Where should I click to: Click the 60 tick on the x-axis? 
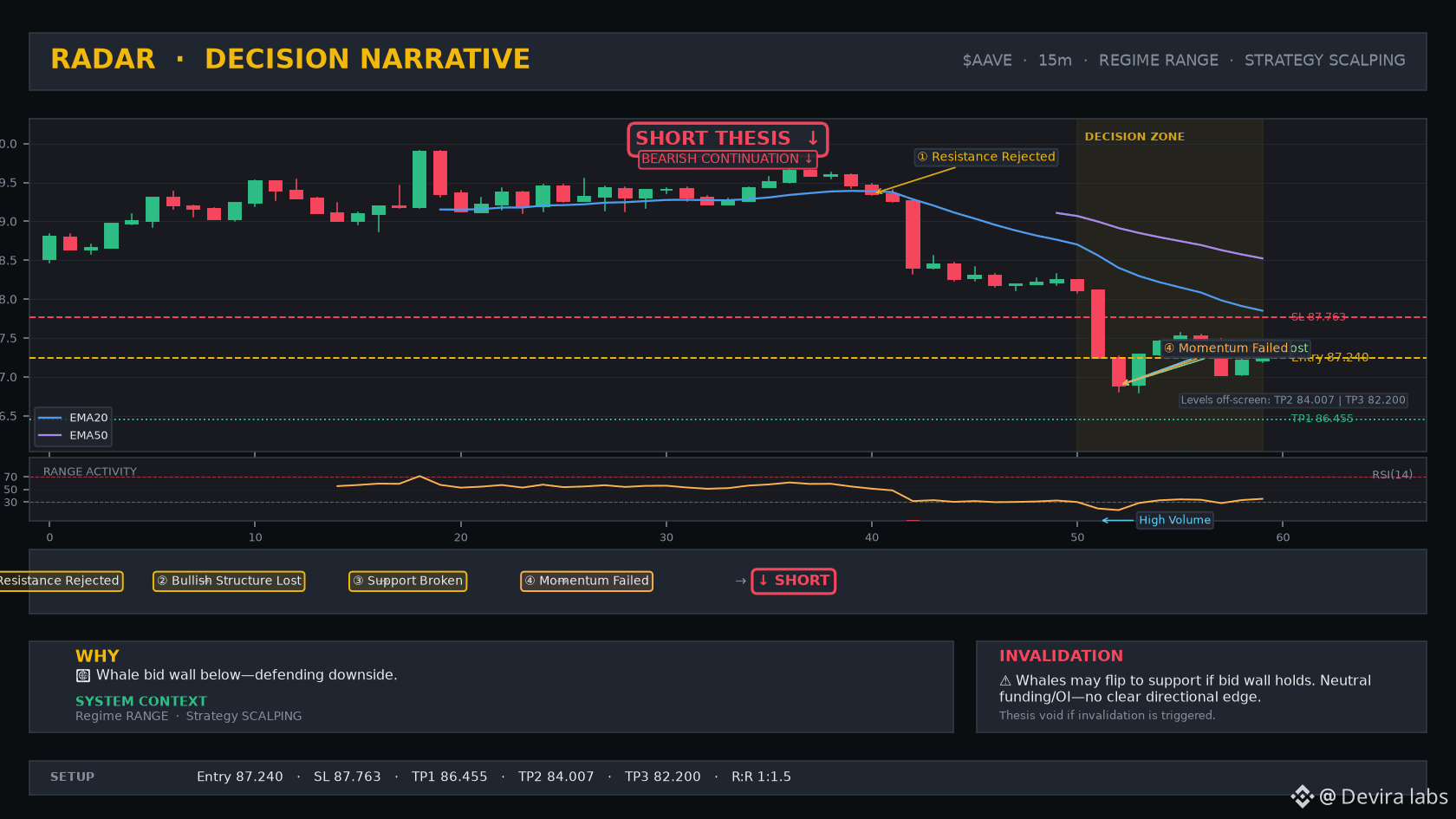1283,537
